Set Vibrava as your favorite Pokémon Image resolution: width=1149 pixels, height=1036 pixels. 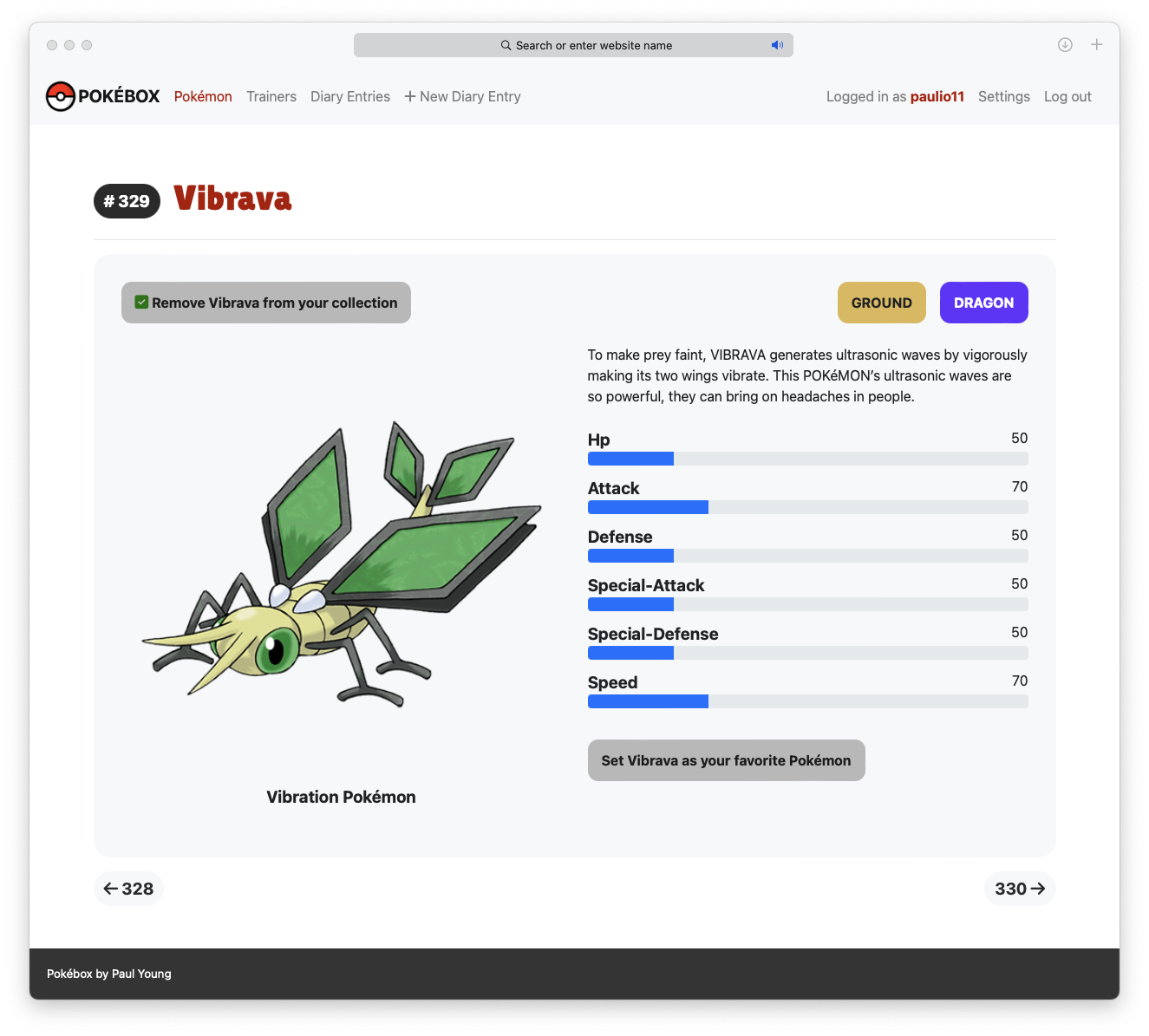pyautogui.click(x=727, y=760)
